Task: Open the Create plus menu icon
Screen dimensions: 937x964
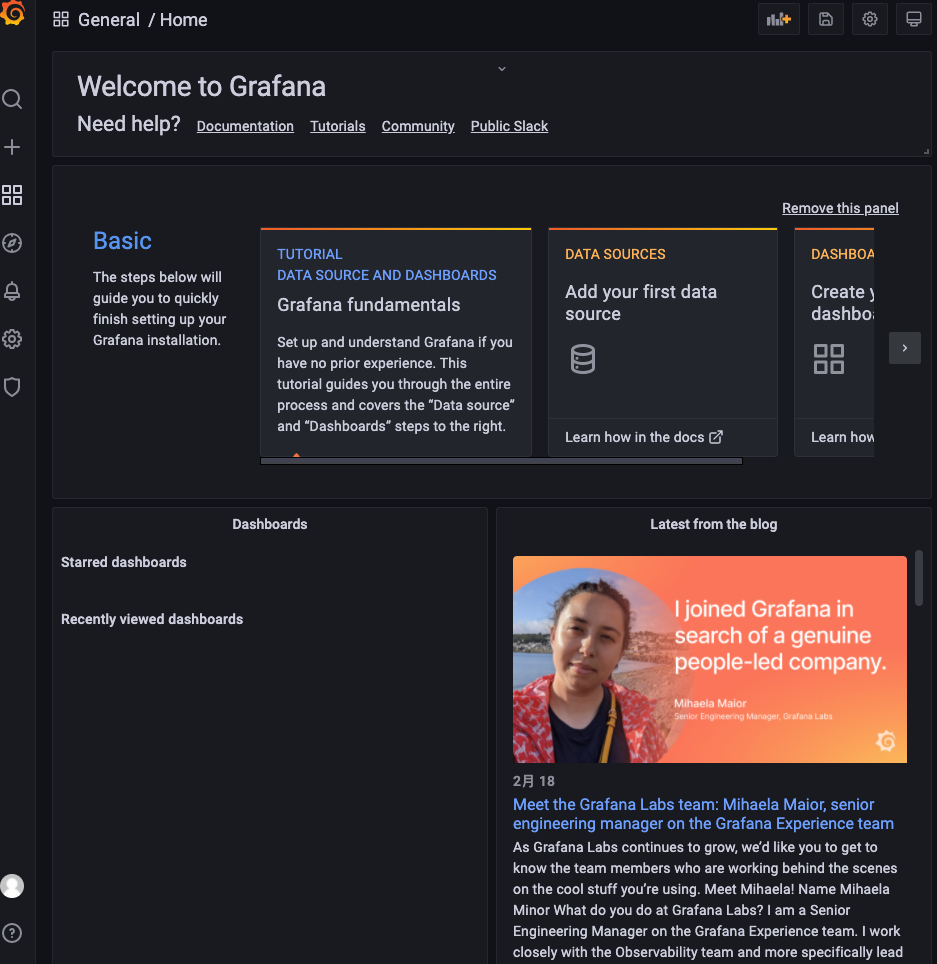Action: click(12, 147)
